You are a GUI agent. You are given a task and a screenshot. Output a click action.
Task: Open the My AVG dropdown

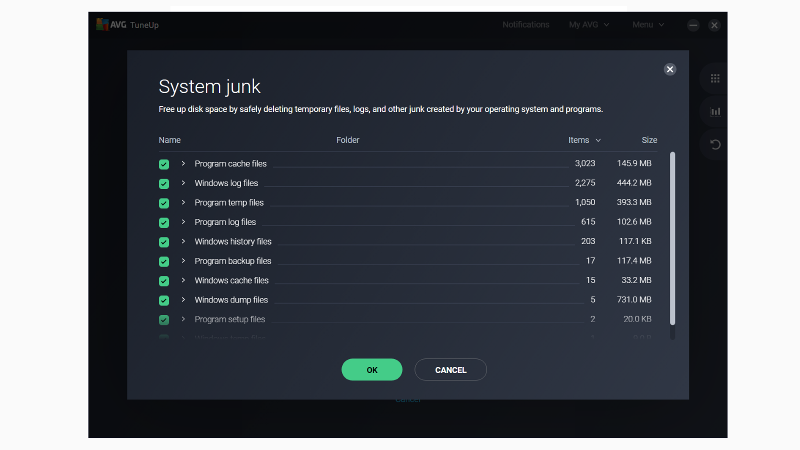click(x=589, y=24)
